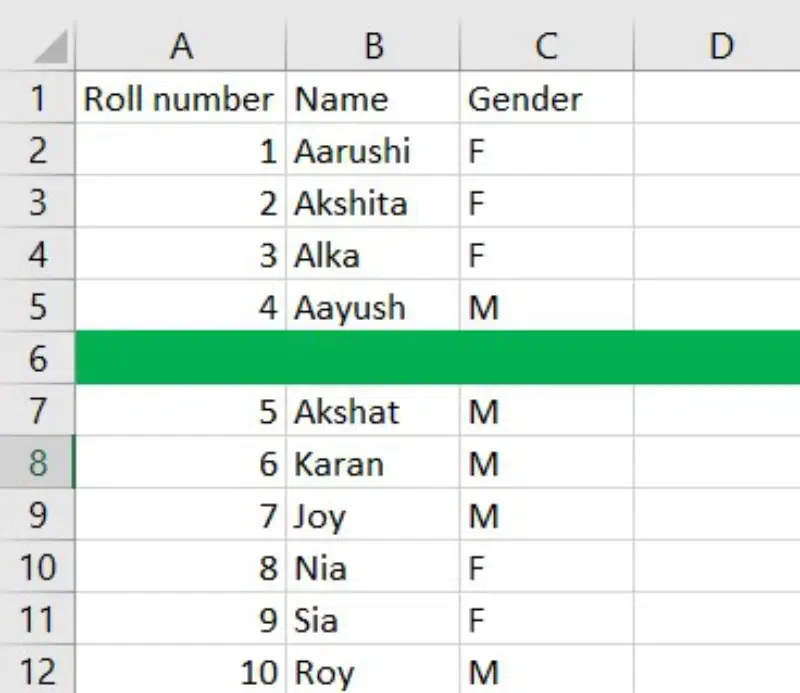Select column A header
Viewport: 800px width, 693px height.
(x=181, y=46)
